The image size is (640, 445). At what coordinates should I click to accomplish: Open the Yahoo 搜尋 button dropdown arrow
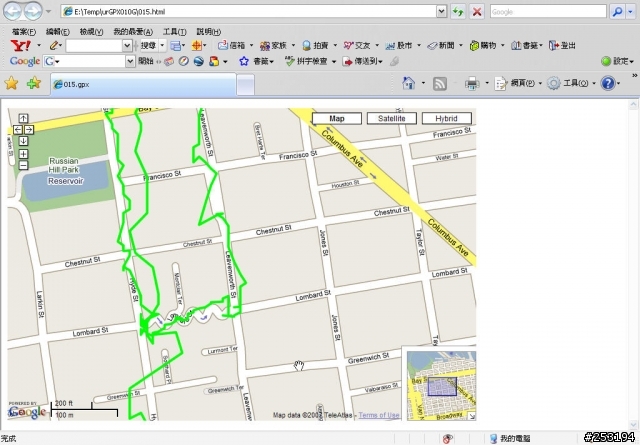(x=162, y=45)
